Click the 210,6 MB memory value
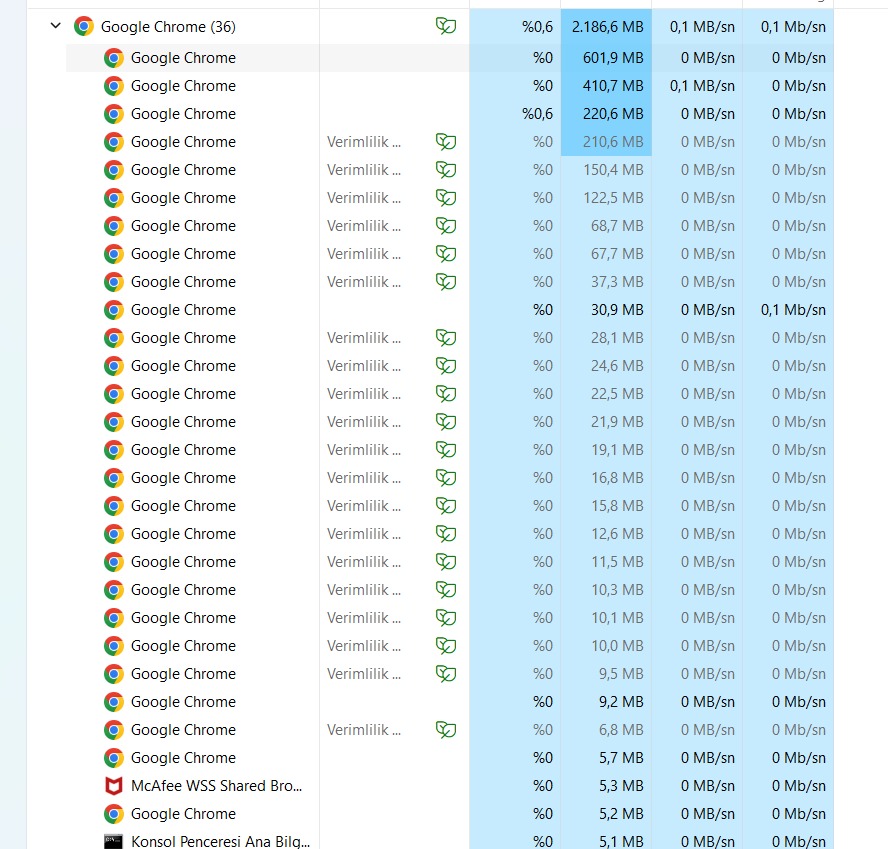Viewport: 888px width, 849px height. pos(613,142)
